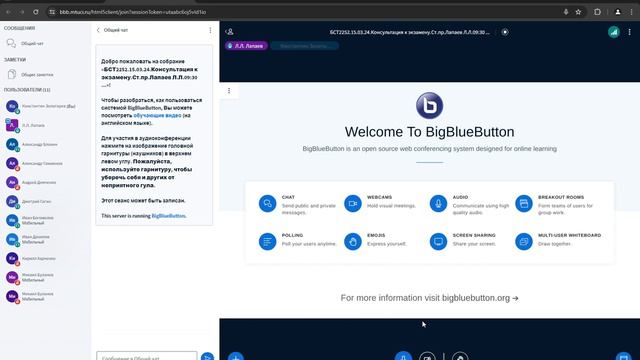Open site information icon in address bar
Viewport: 640px width, 360px height.
[x=52, y=12]
